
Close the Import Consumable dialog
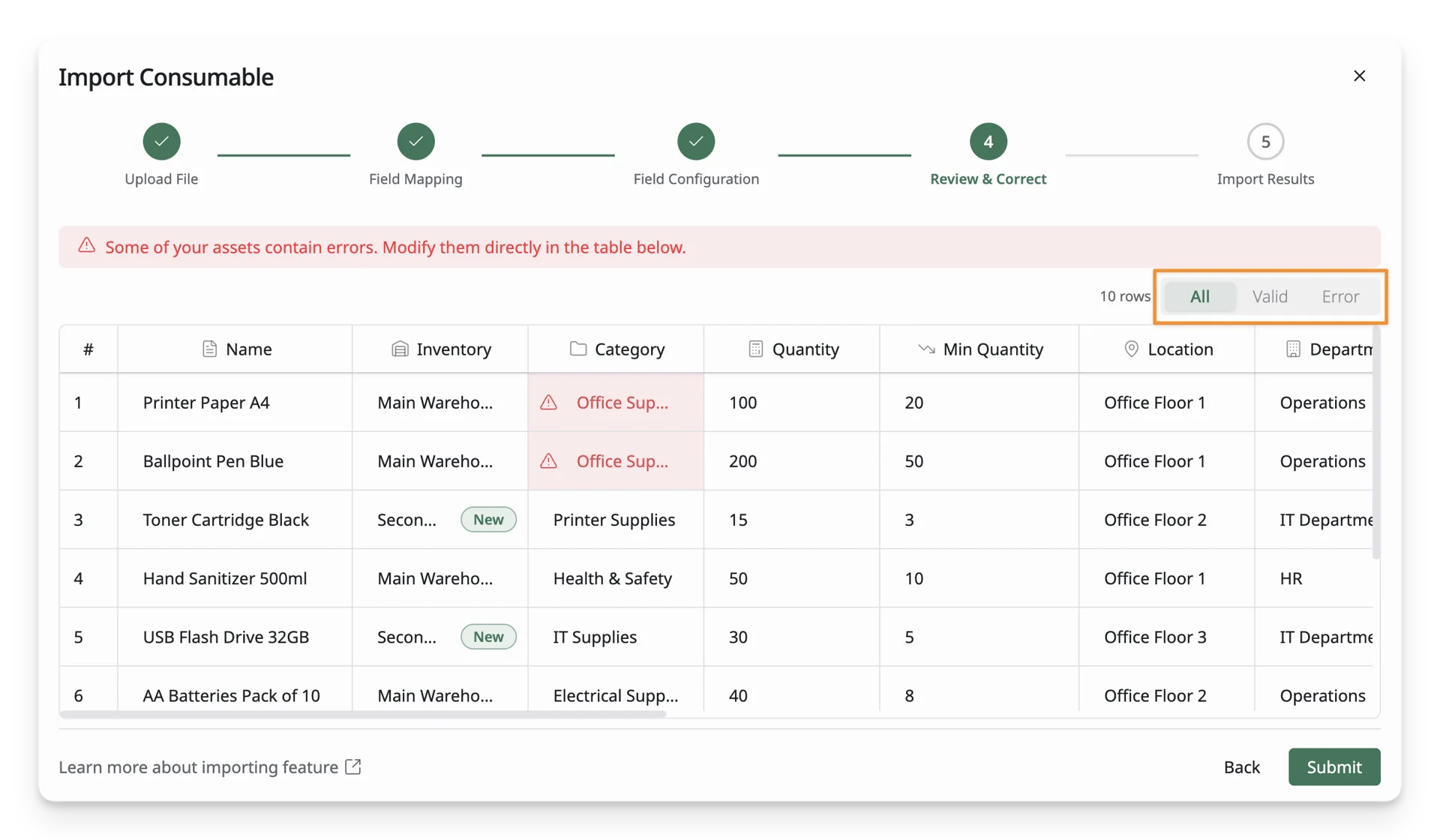1359,76
